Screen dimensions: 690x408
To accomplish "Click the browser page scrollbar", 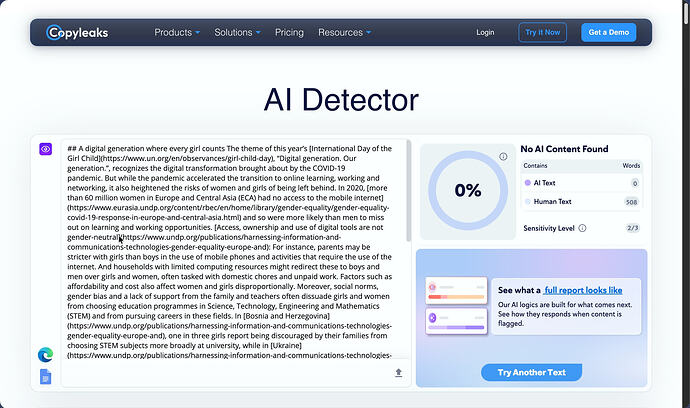I will coord(686,12).
